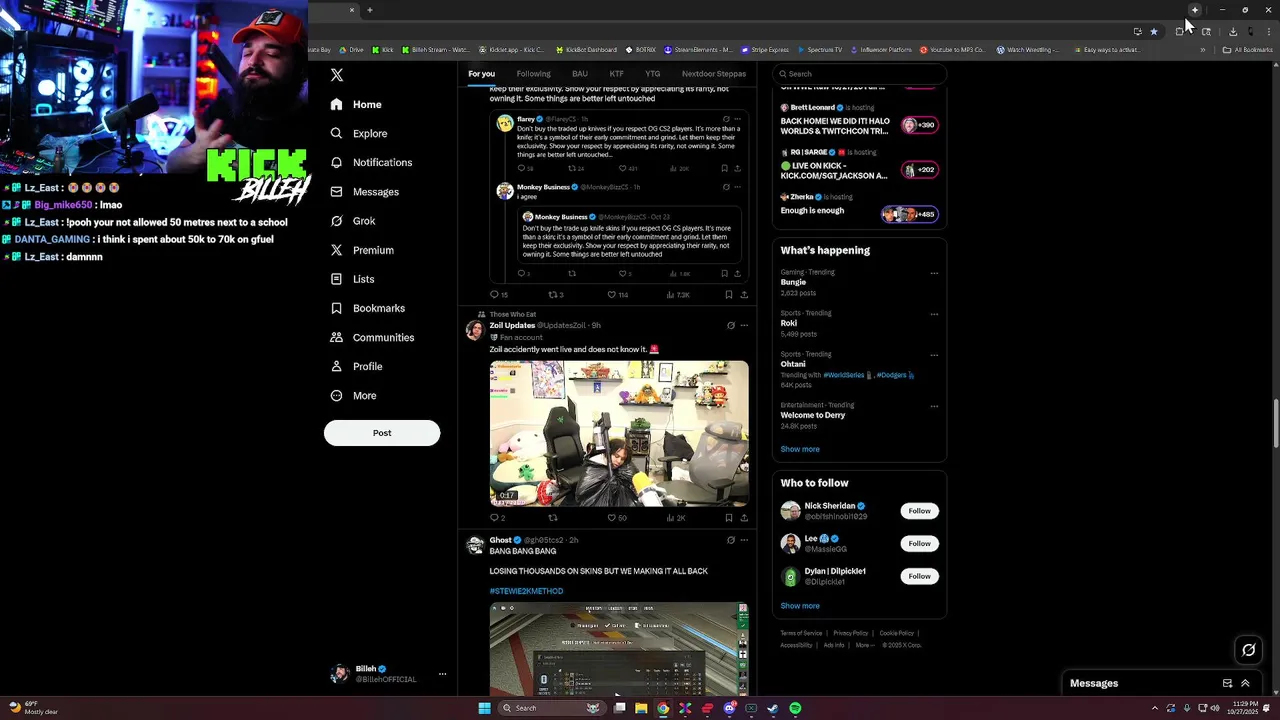Viewport: 1280px width, 720px height.
Task: Switch to KTF tab
Action: [x=617, y=74]
